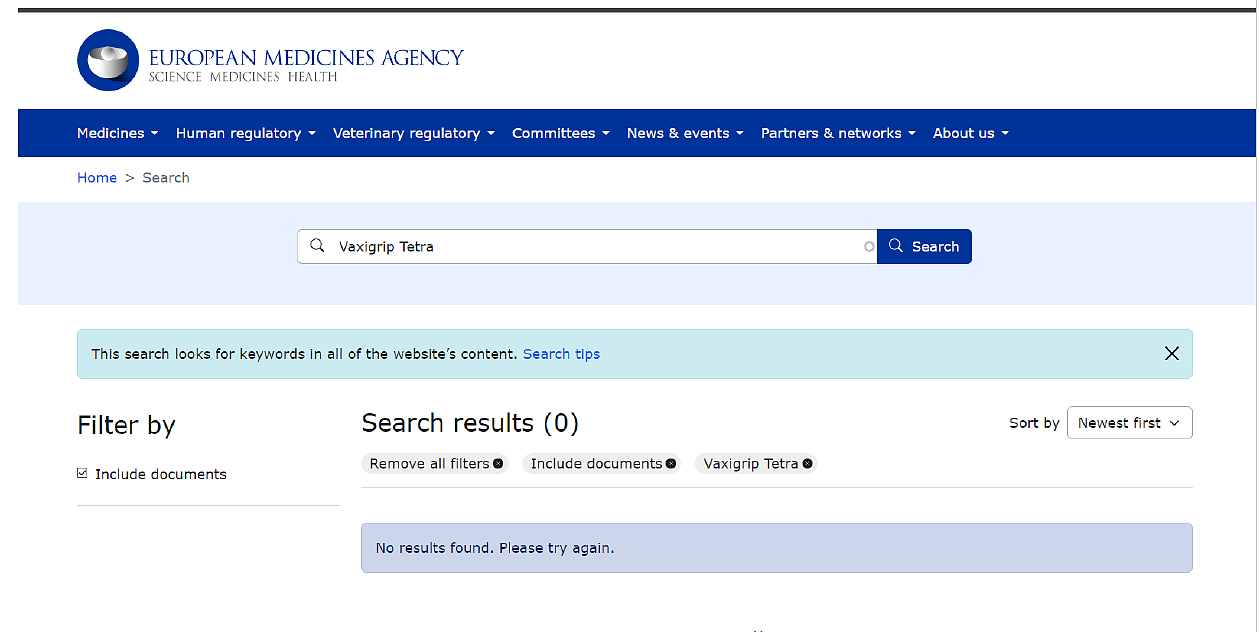Click the European Medicines Agency logo
Viewport: 1259px width, 632px height.
point(271,61)
